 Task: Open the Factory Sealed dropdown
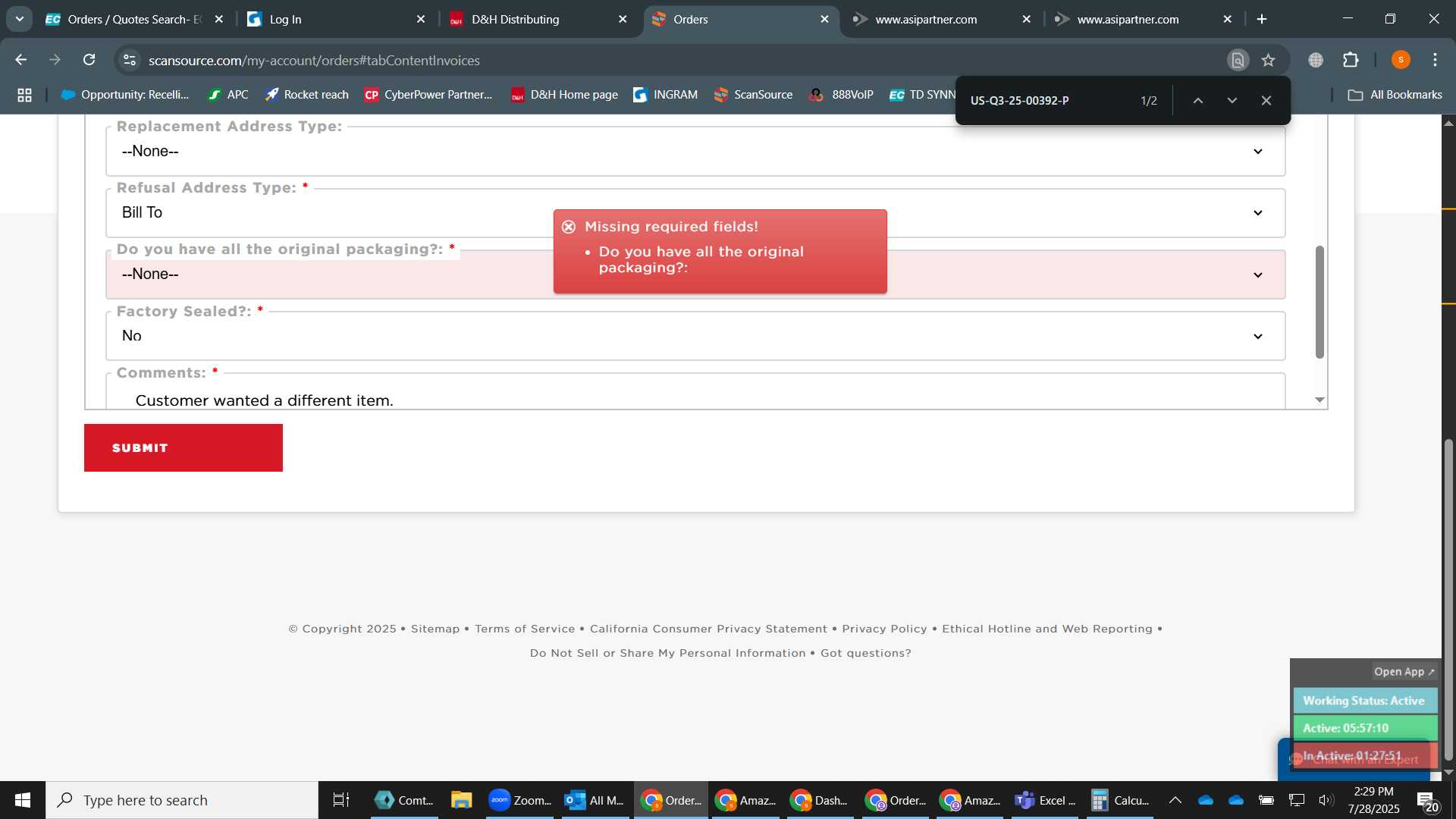pos(695,335)
